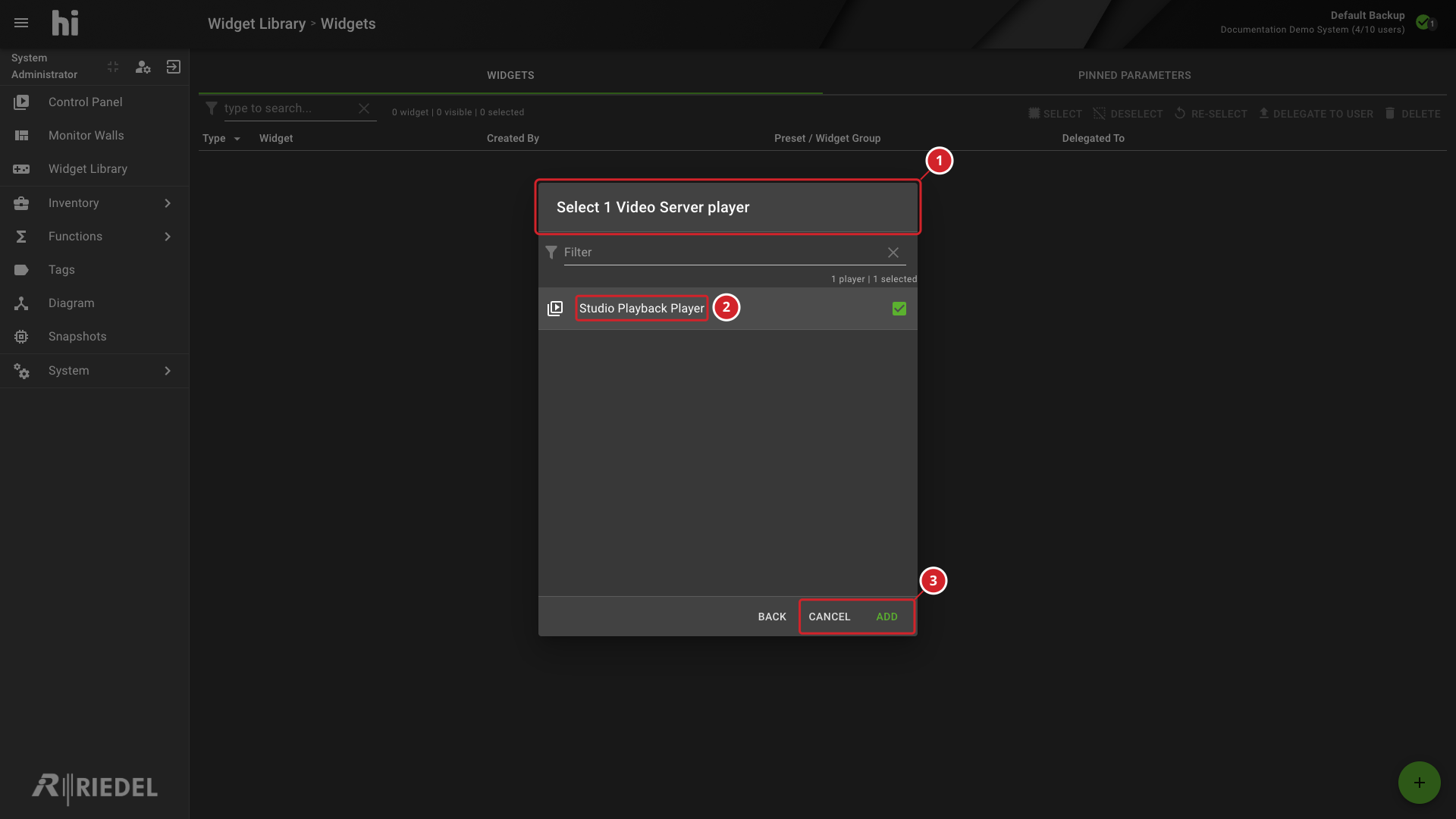The height and width of the screenshot is (819, 1456).
Task: Click the Snapshots icon
Action: (x=21, y=337)
